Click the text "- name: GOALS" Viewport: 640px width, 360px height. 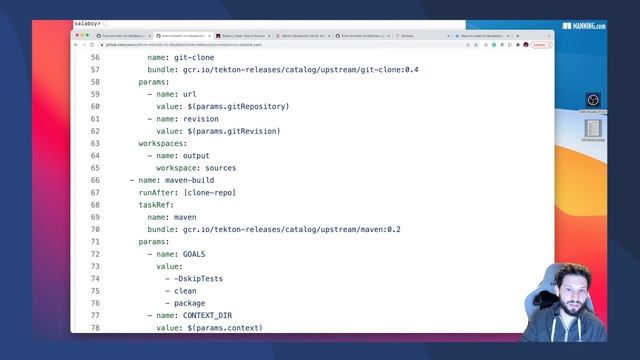tap(176, 254)
